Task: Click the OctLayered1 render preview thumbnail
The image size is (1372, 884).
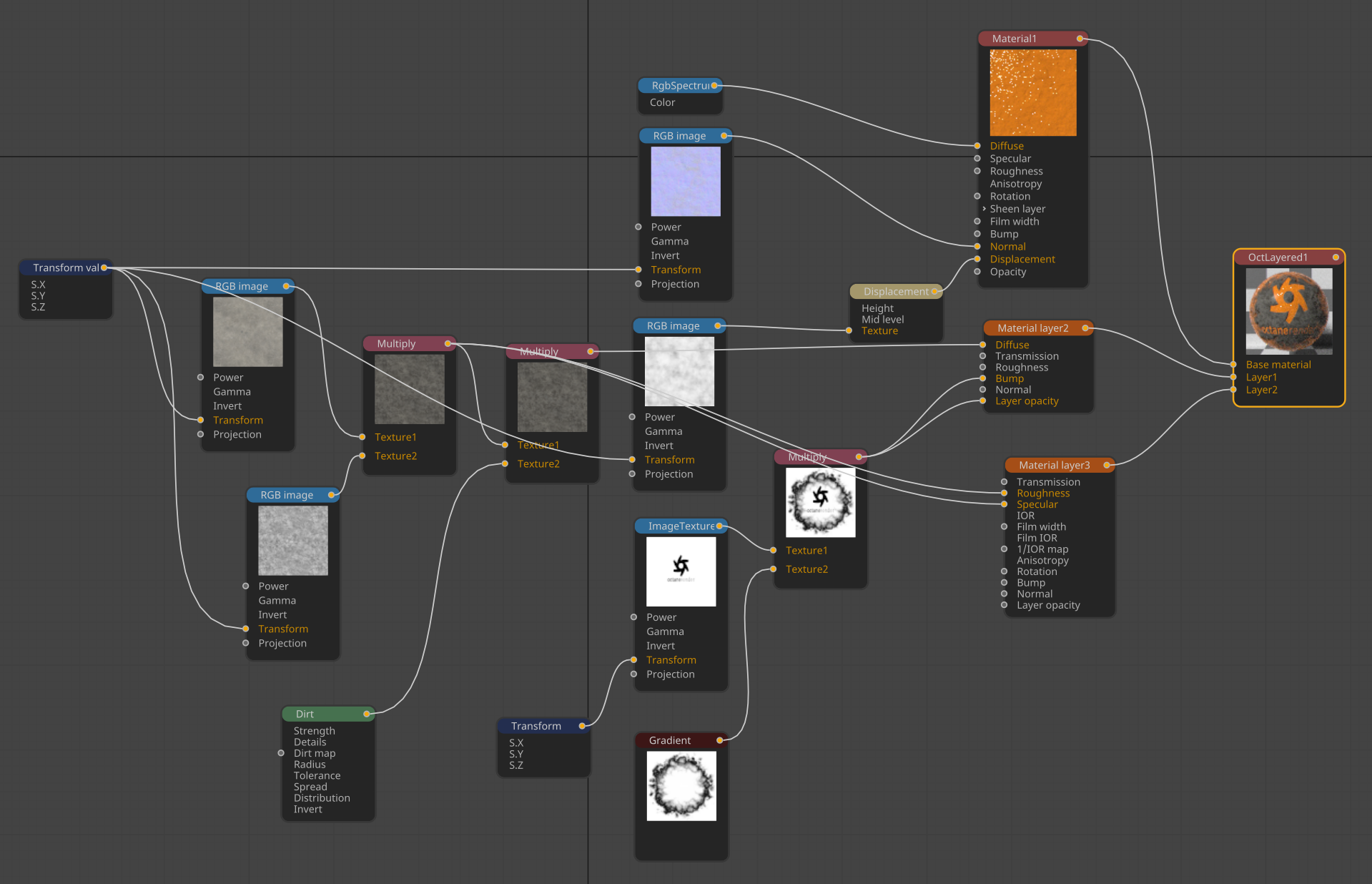Action: pyautogui.click(x=1288, y=311)
